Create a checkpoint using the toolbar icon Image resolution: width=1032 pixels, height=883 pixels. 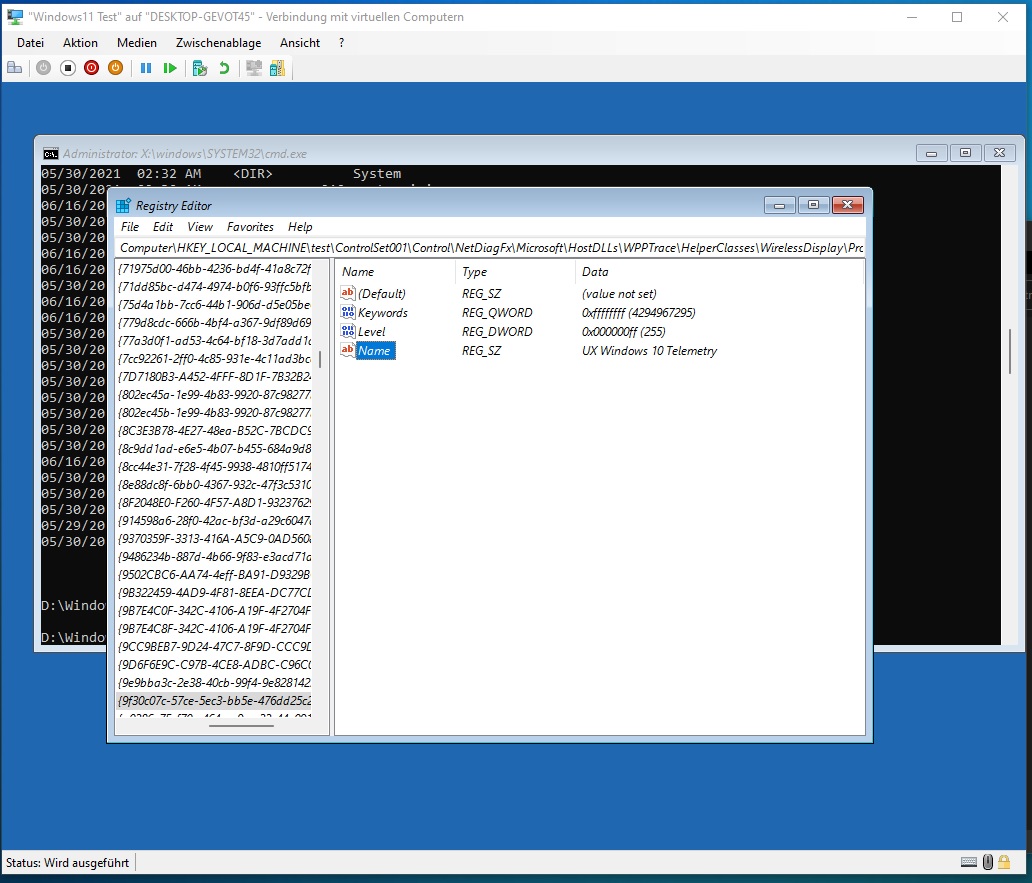[x=200, y=68]
